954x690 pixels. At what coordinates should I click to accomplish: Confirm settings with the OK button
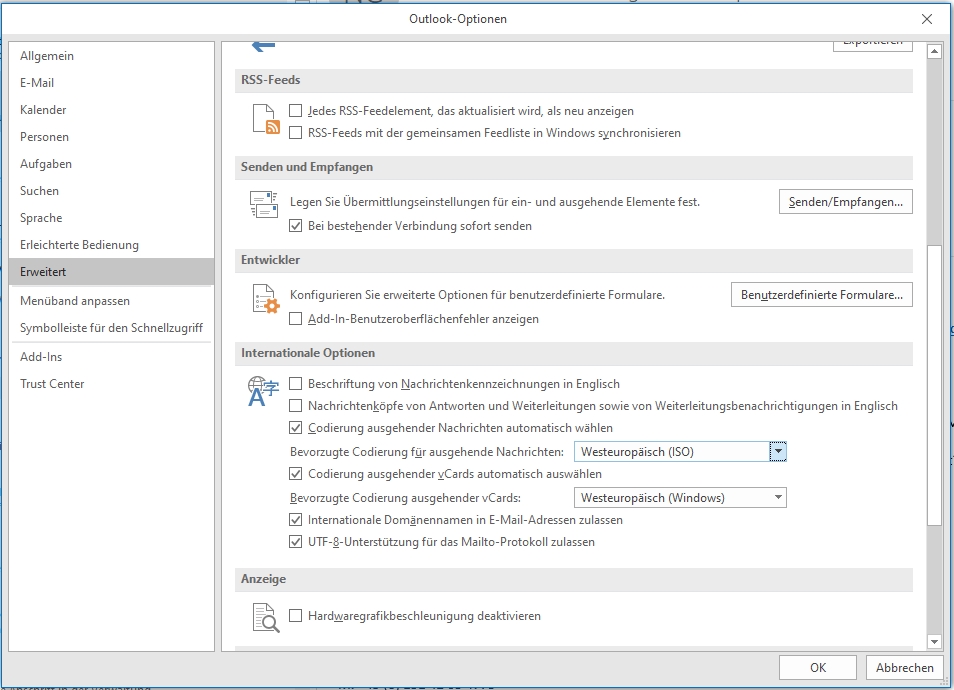tap(818, 667)
